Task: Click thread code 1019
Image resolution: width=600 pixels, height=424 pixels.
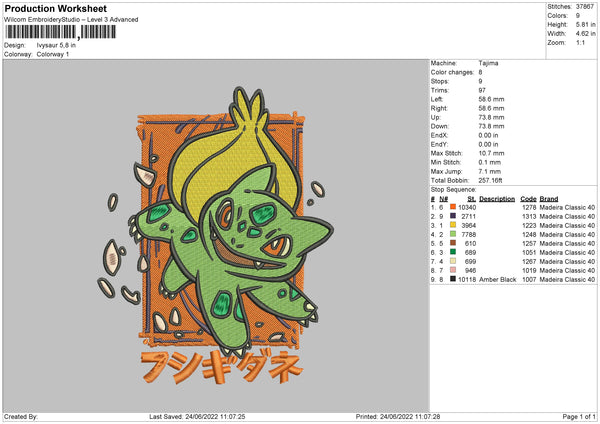Action: coord(529,271)
